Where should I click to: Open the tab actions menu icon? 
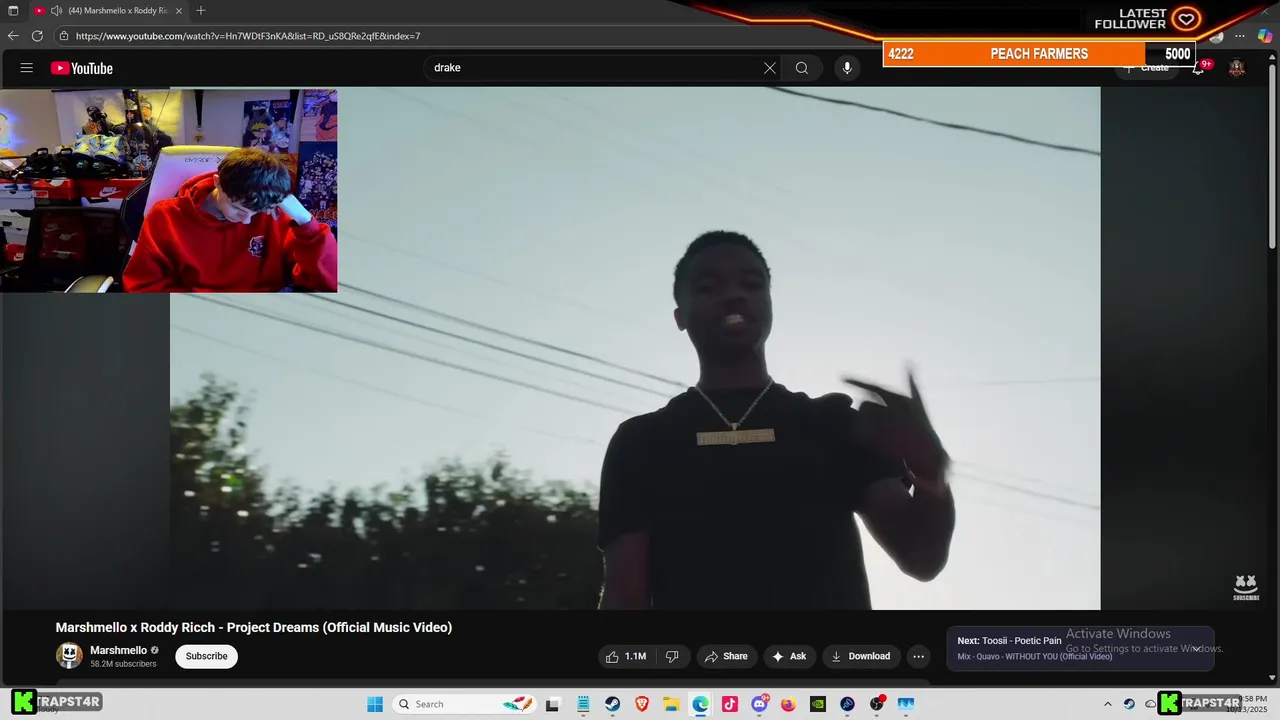13,11
